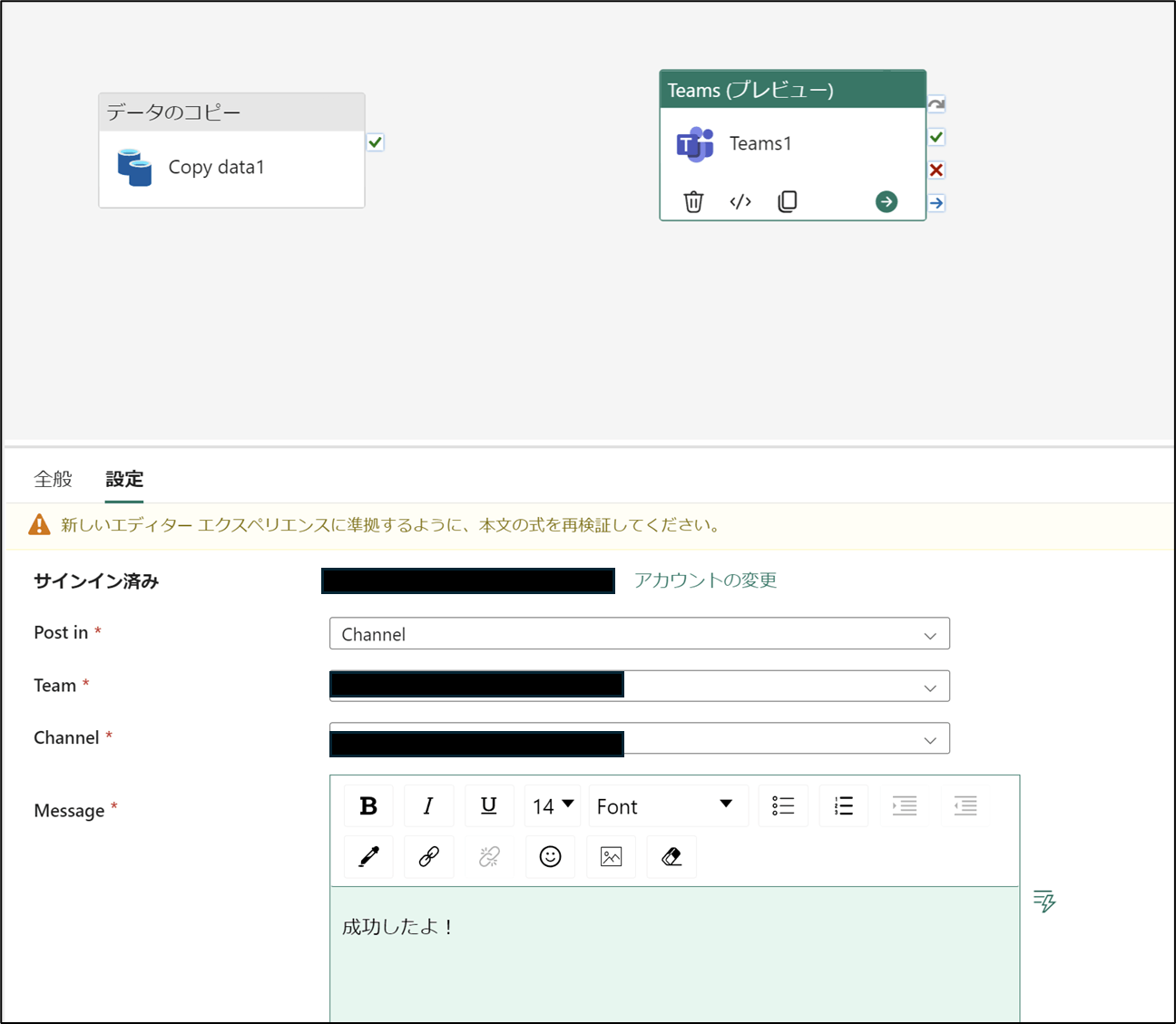Select the skip output connector on Teams1
This screenshot has height=1024, width=1176.
(x=936, y=104)
